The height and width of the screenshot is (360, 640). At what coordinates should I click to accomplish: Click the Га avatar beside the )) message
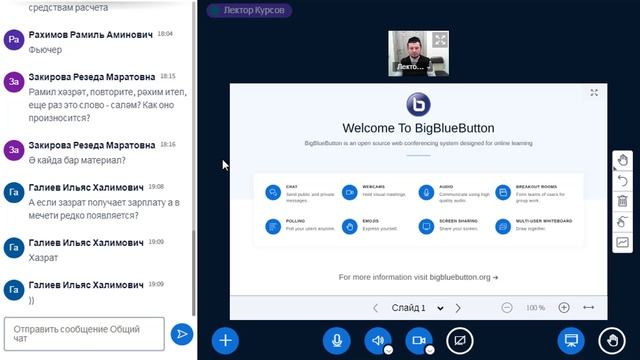[x=14, y=290]
